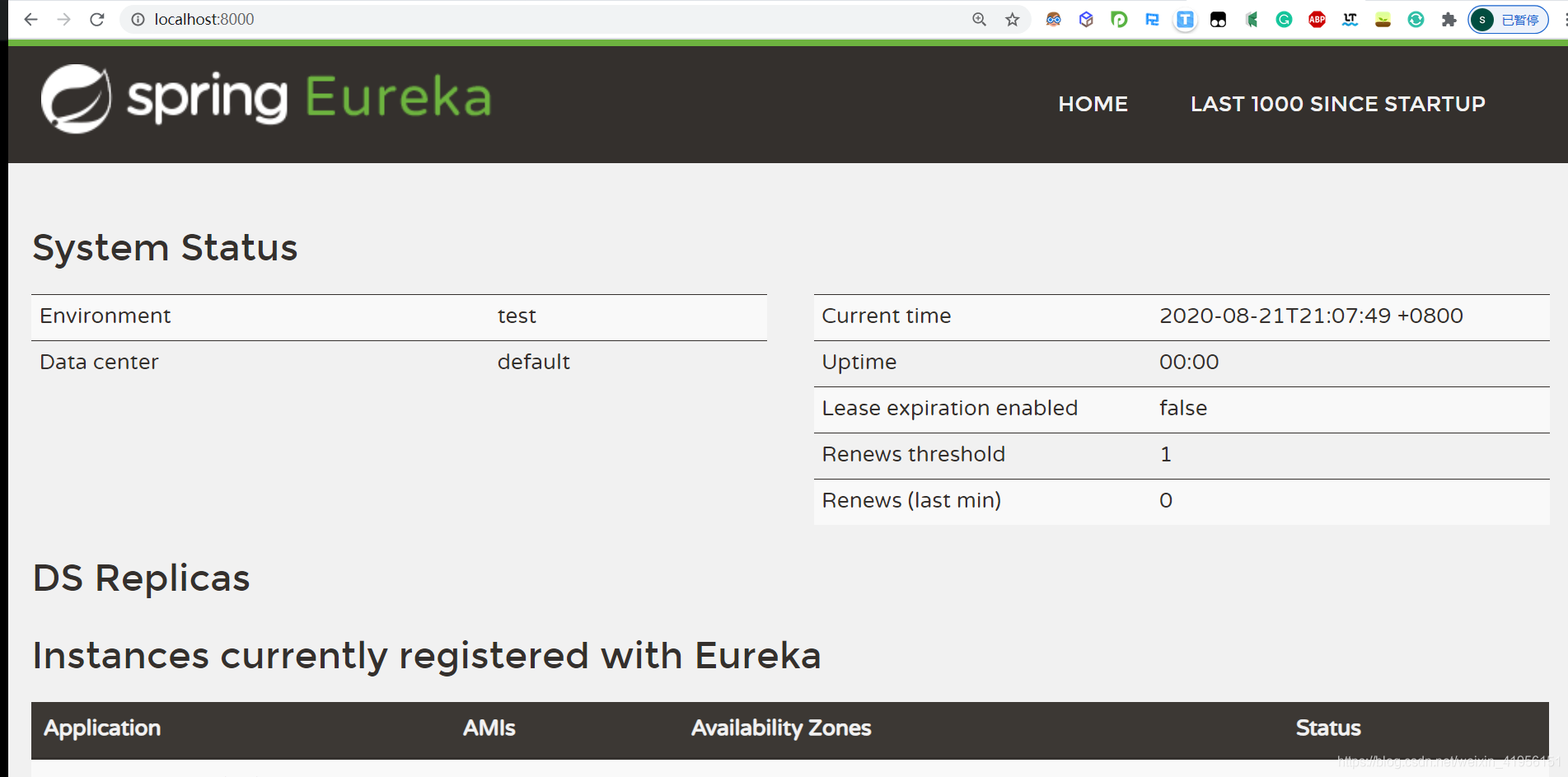The image size is (1568, 777).
Task: Open the Grammarly extension
Action: pyautogui.click(x=1284, y=19)
